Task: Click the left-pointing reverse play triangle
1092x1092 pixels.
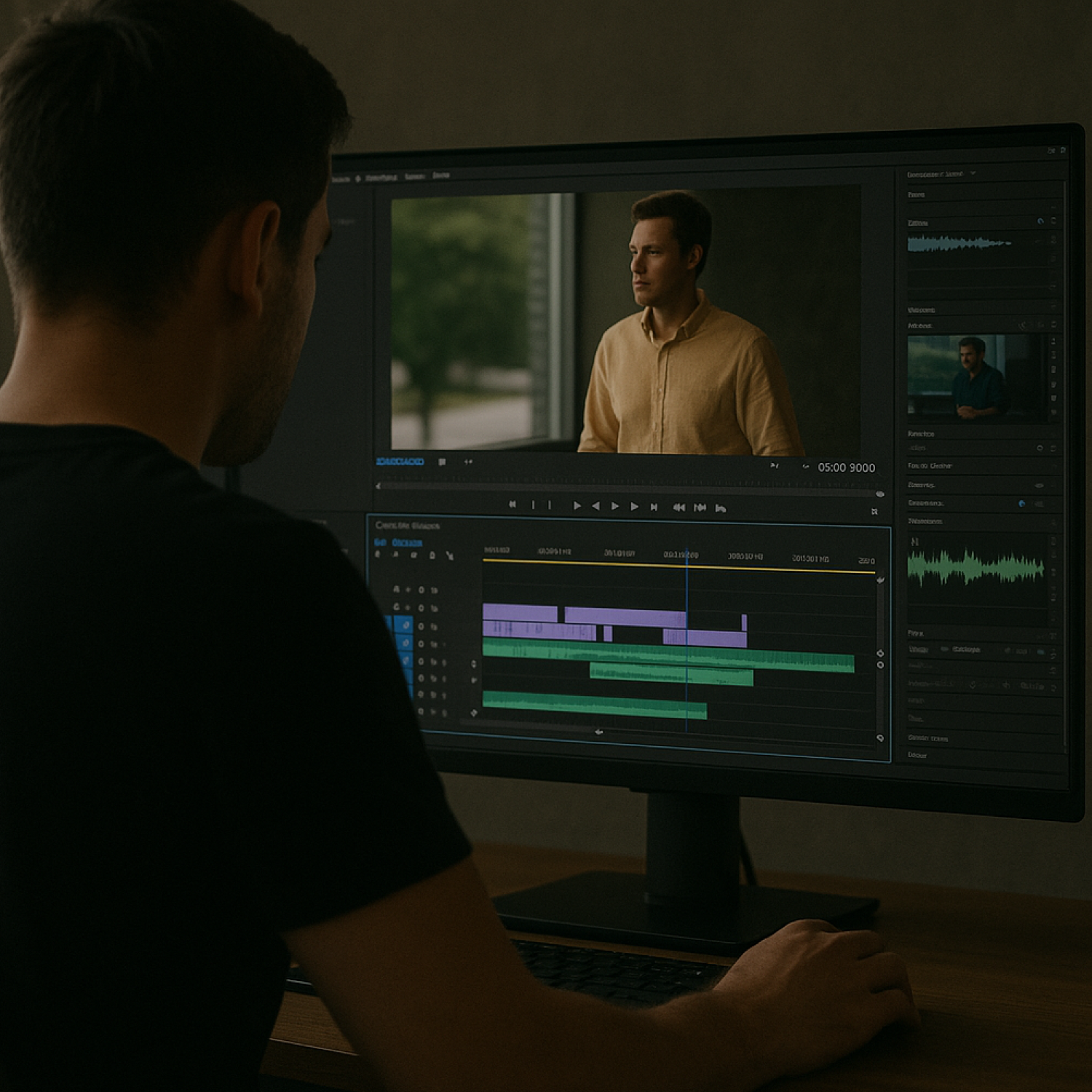Action: tap(596, 505)
